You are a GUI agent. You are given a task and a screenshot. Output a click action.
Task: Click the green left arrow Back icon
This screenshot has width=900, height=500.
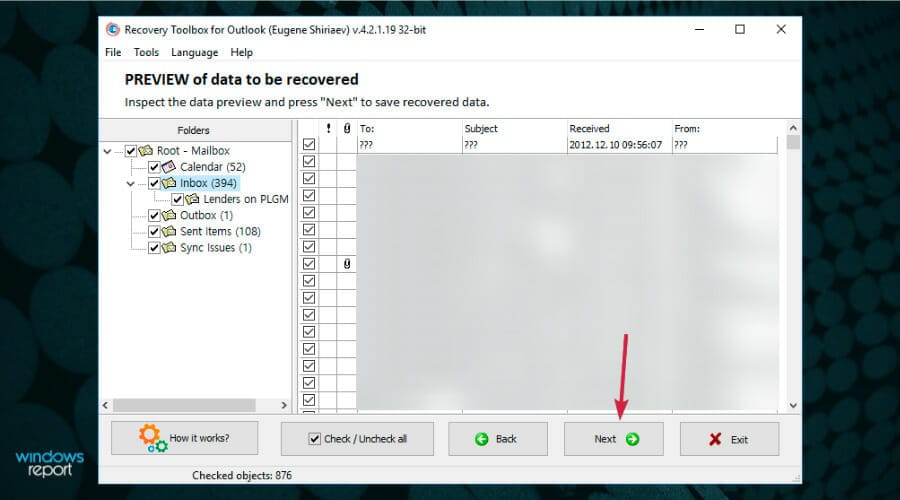482,439
